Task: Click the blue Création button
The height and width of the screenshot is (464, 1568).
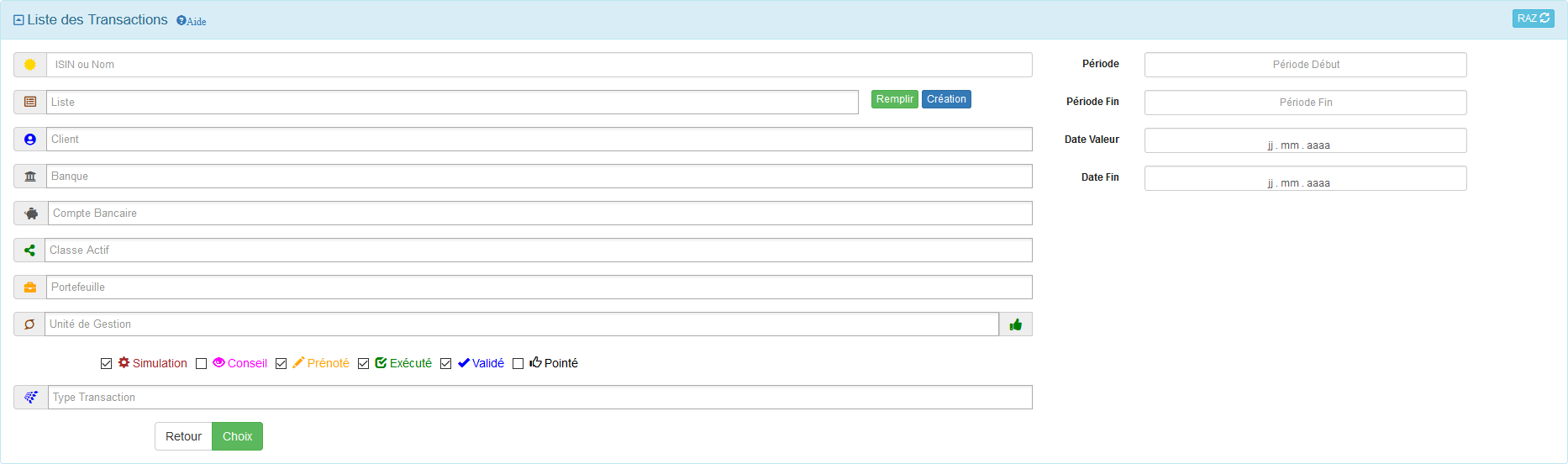Action: (946, 99)
